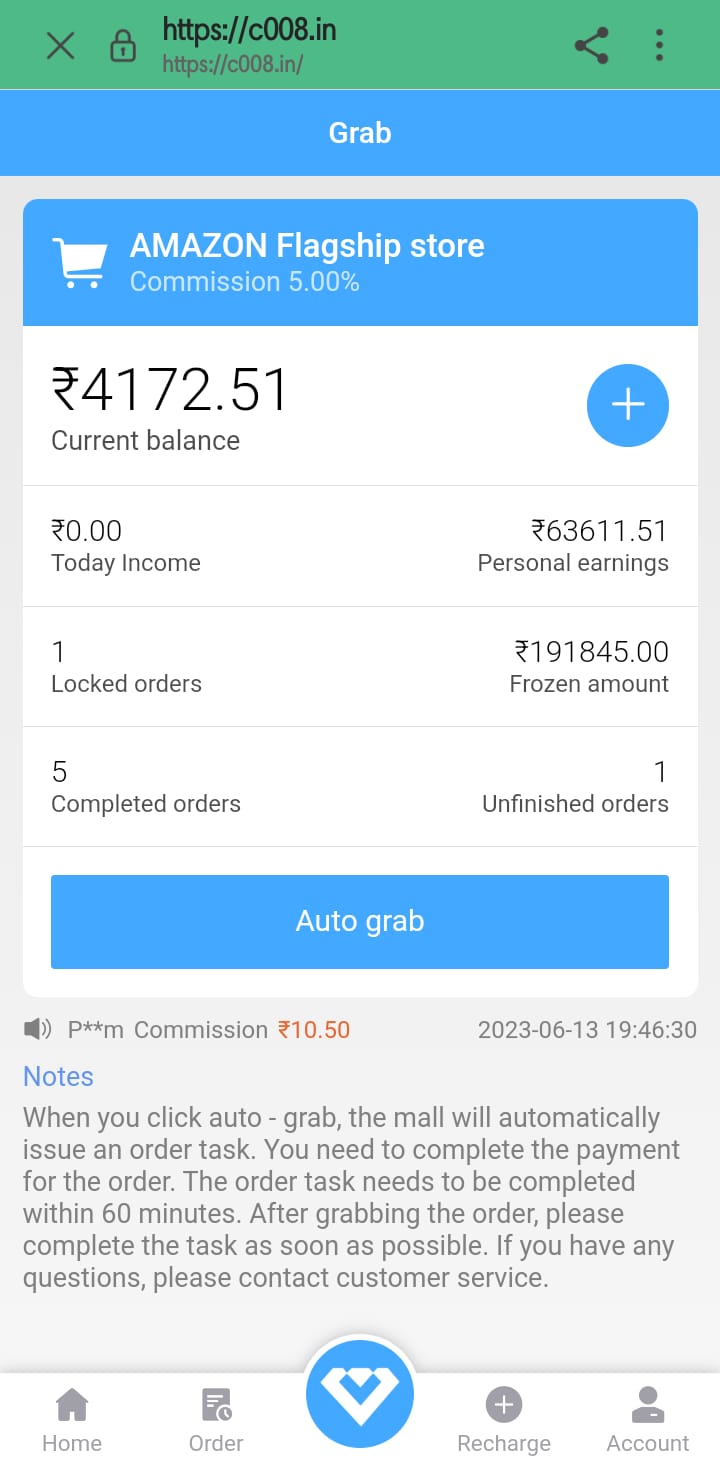Go to the Account tab

point(648,1420)
